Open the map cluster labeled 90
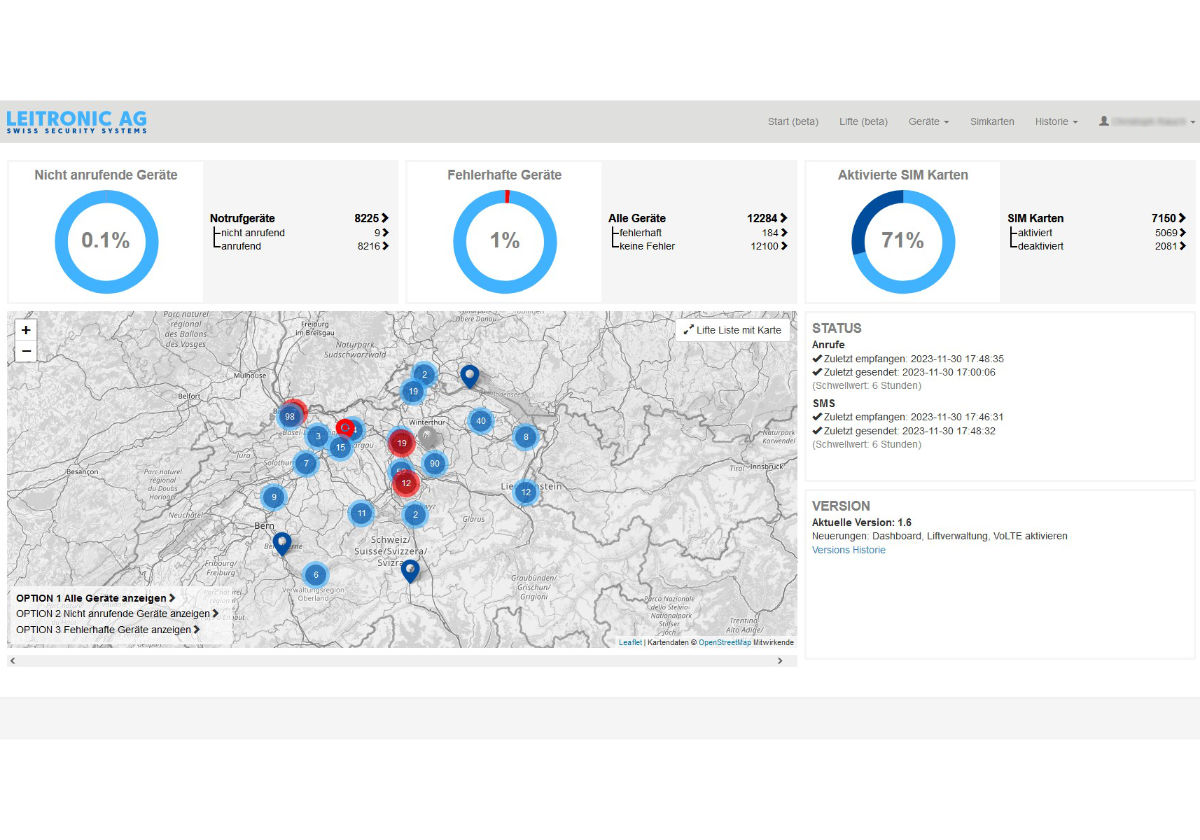 click(434, 463)
